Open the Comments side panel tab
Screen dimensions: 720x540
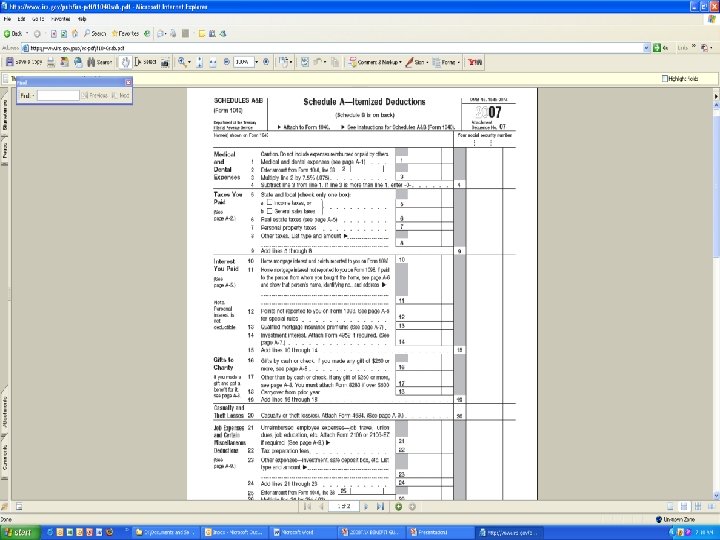[5, 457]
